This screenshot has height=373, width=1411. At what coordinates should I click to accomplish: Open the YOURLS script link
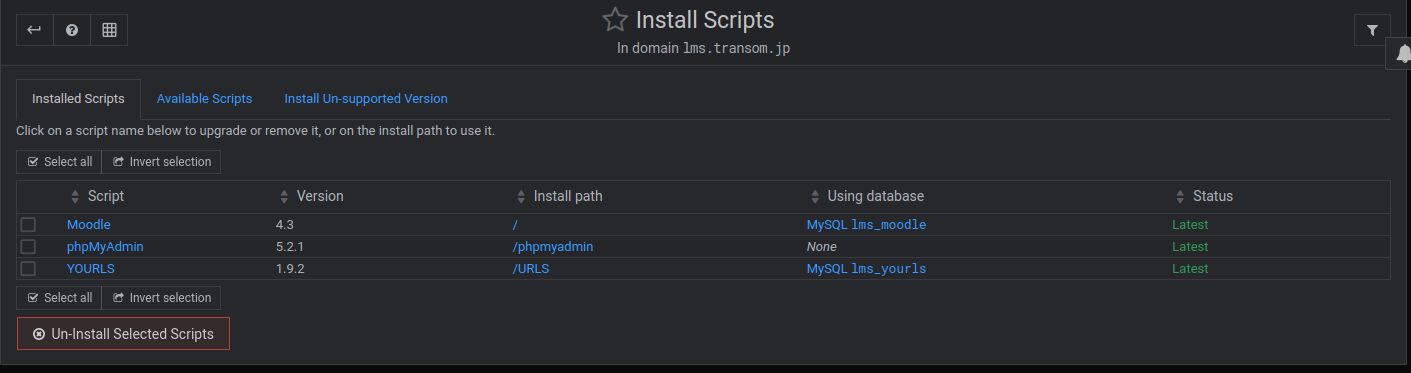click(x=92, y=269)
